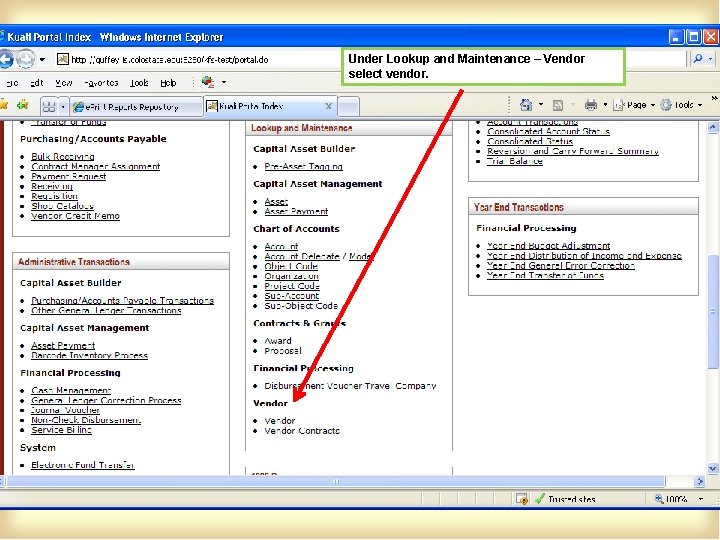This screenshot has width=720, height=540.
Task: Open the recent pages dropdown arrow
Action: [42, 60]
